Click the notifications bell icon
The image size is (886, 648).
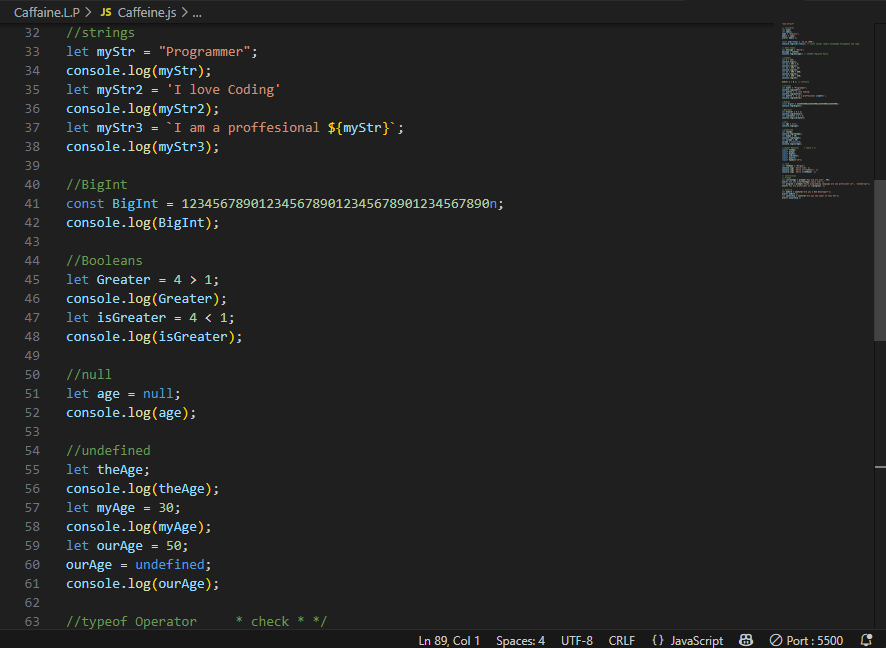pos(867,640)
